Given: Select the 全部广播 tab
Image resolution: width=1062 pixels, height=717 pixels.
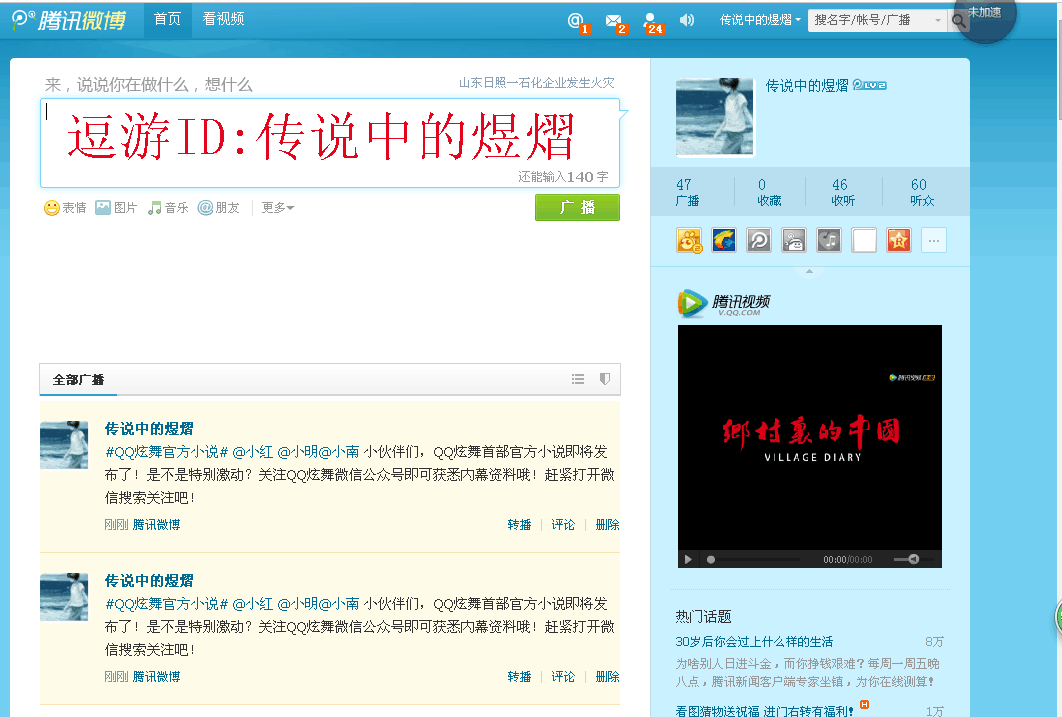Looking at the screenshot, I should point(79,380).
